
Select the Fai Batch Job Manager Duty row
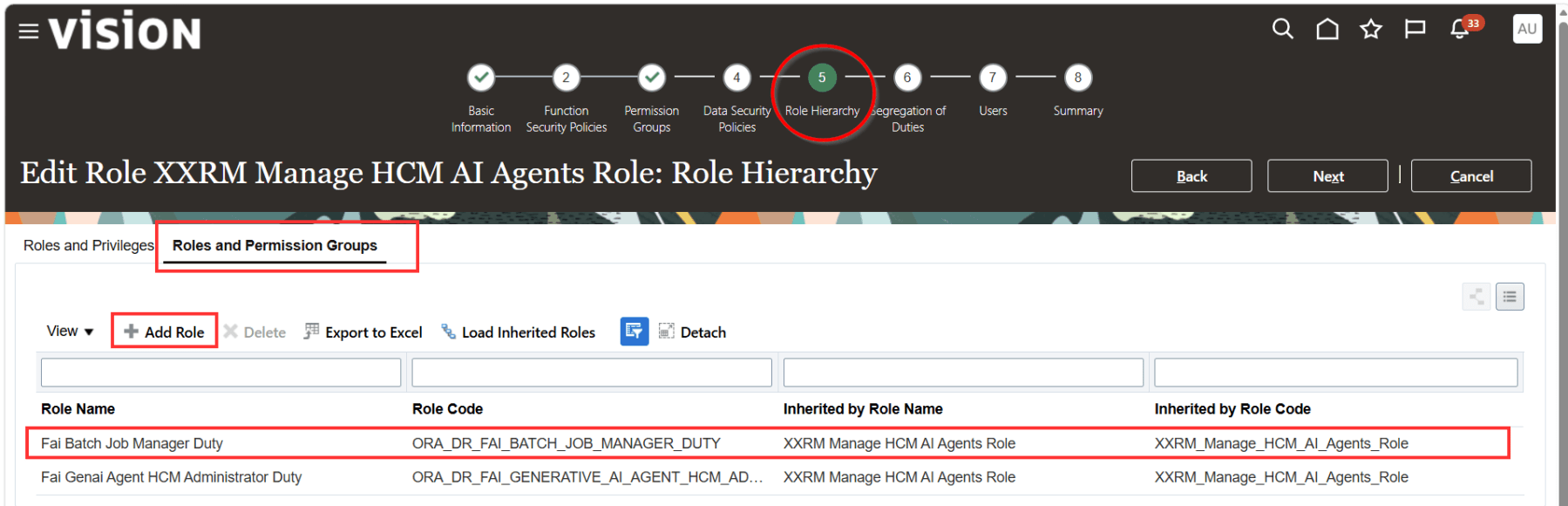132,443
